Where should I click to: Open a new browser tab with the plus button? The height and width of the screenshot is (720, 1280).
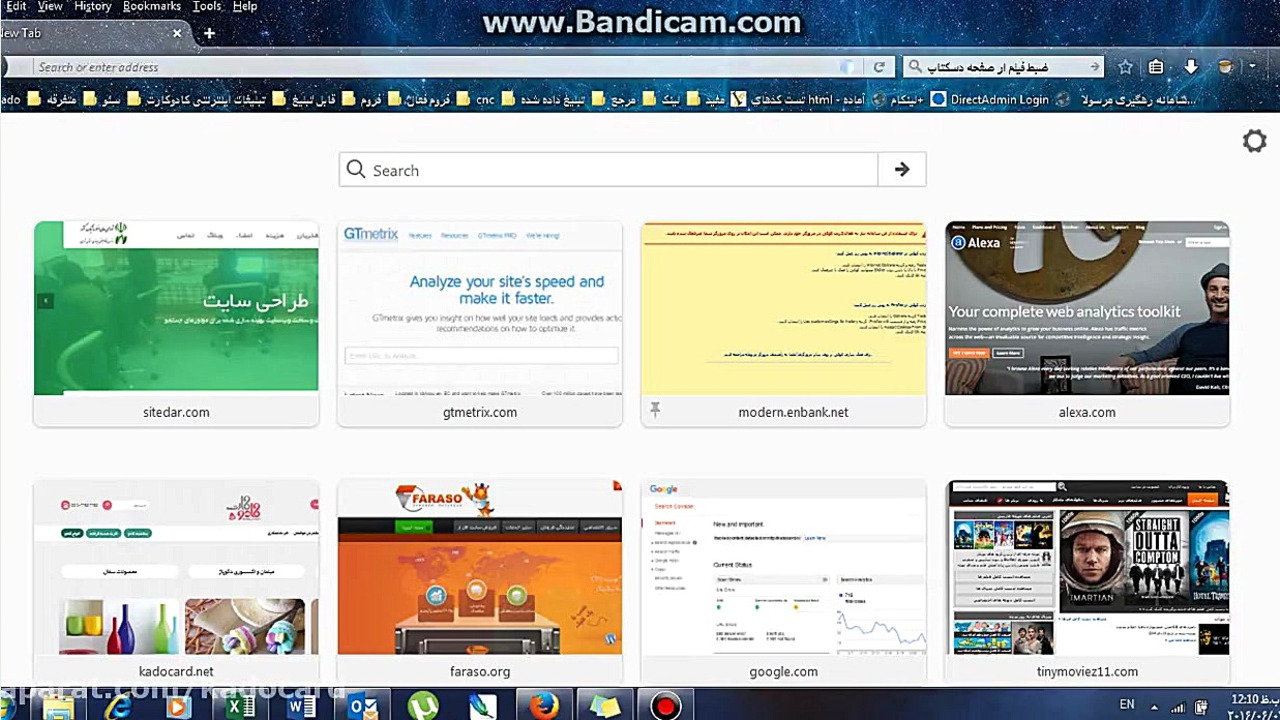pos(209,33)
